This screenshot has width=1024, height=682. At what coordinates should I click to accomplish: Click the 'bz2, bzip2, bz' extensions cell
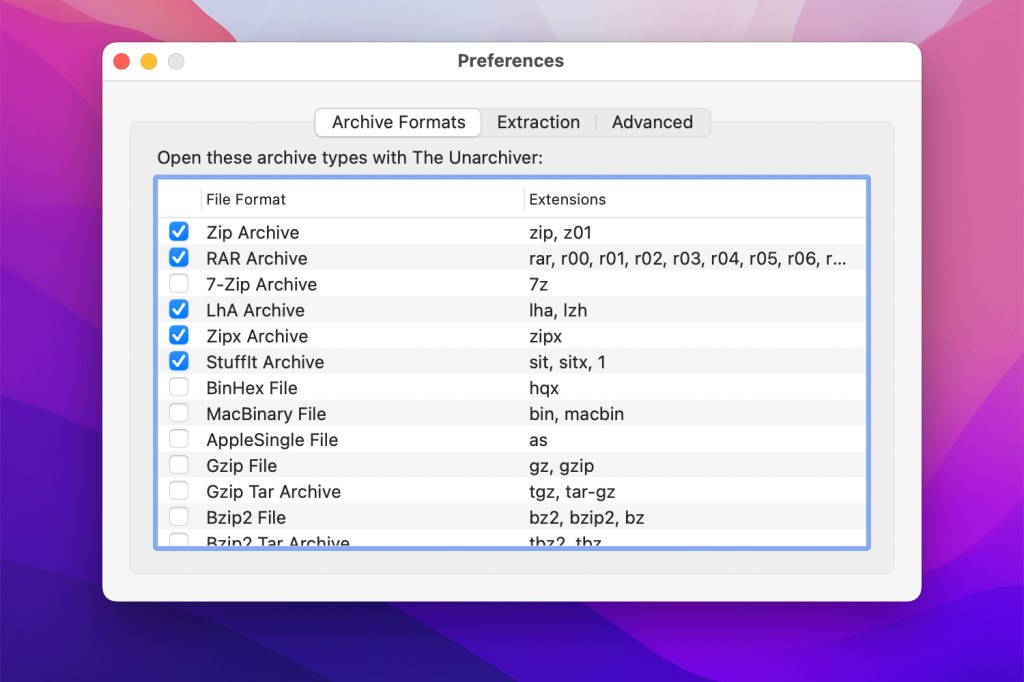(586, 518)
